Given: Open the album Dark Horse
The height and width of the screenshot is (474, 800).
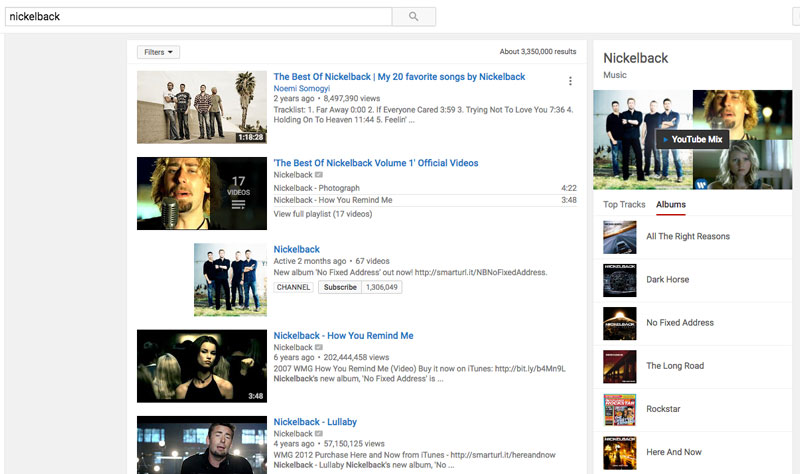Looking at the screenshot, I should pyautogui.click(x=667, y=280).
